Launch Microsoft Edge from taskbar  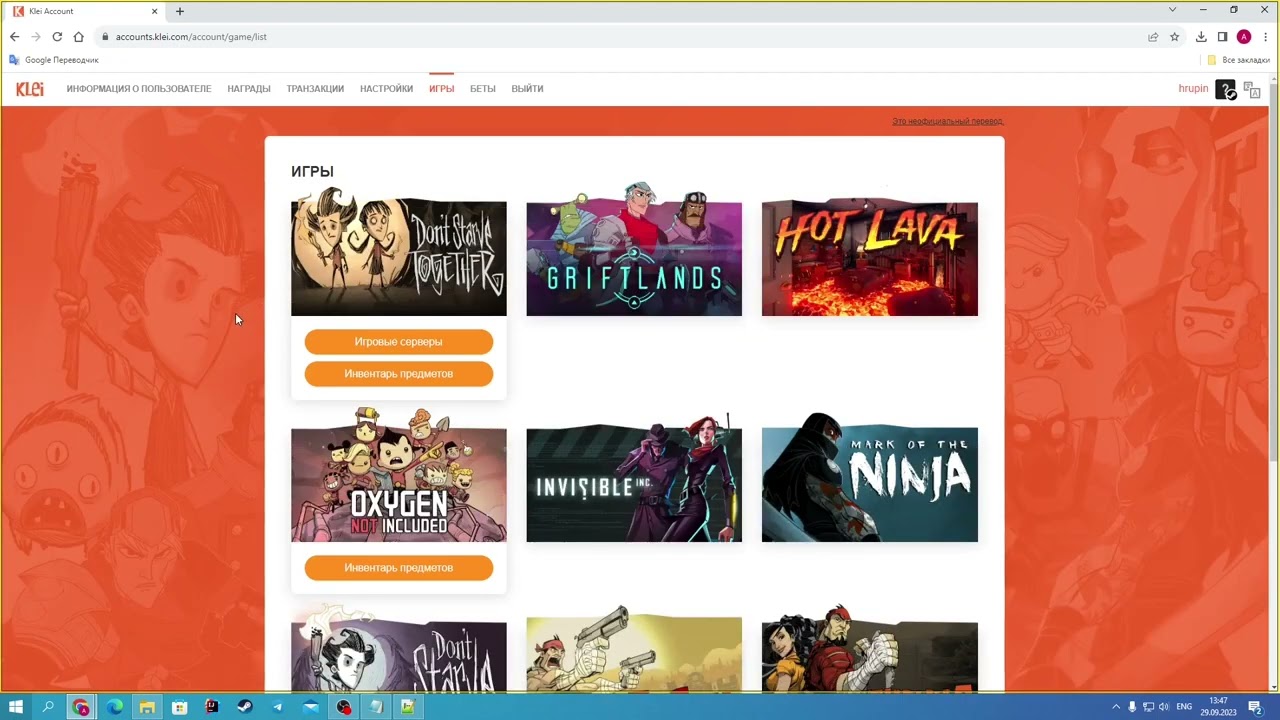(x=114, y=707)
